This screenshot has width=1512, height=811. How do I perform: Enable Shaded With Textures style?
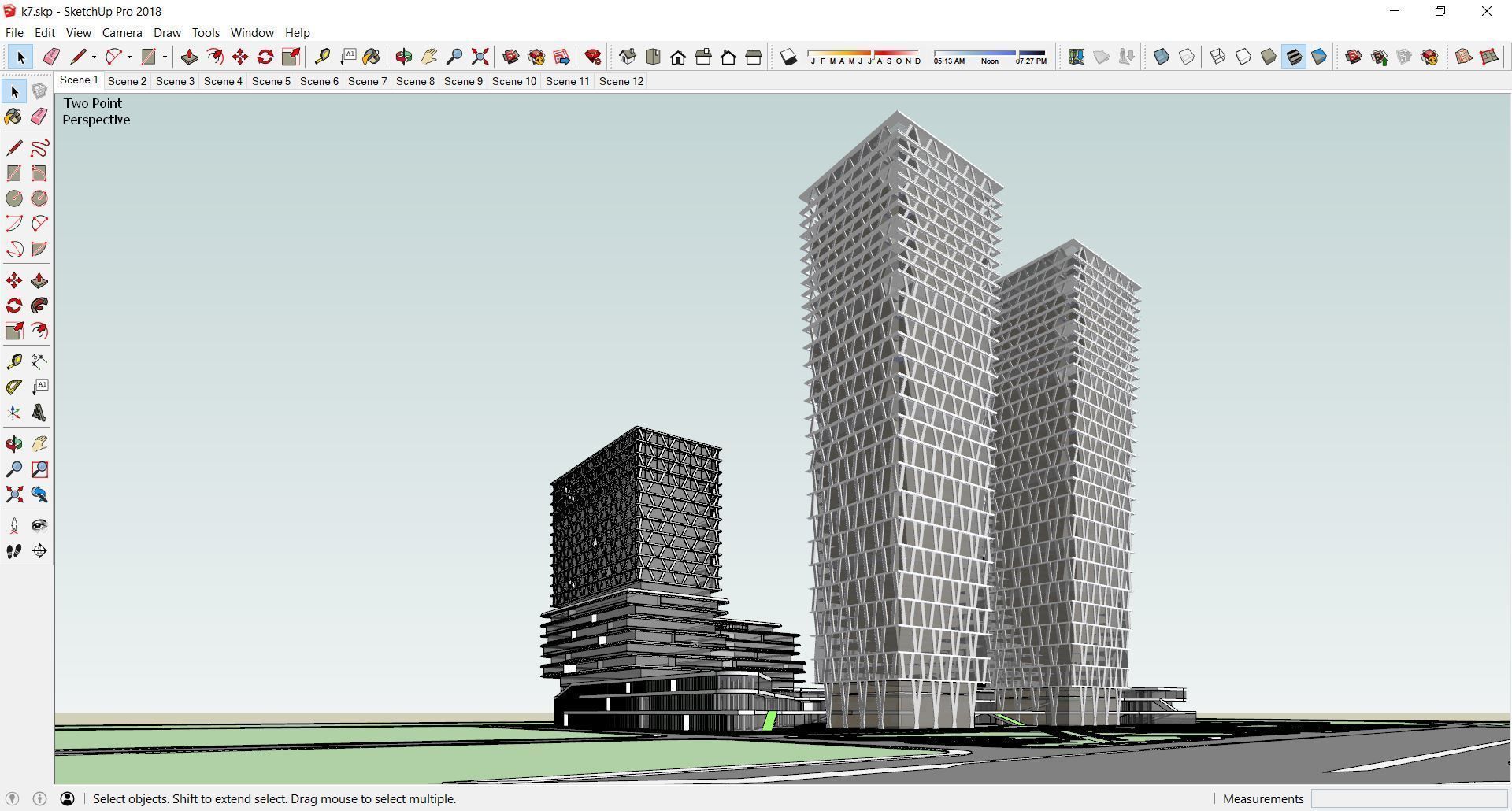point(1294,57)
